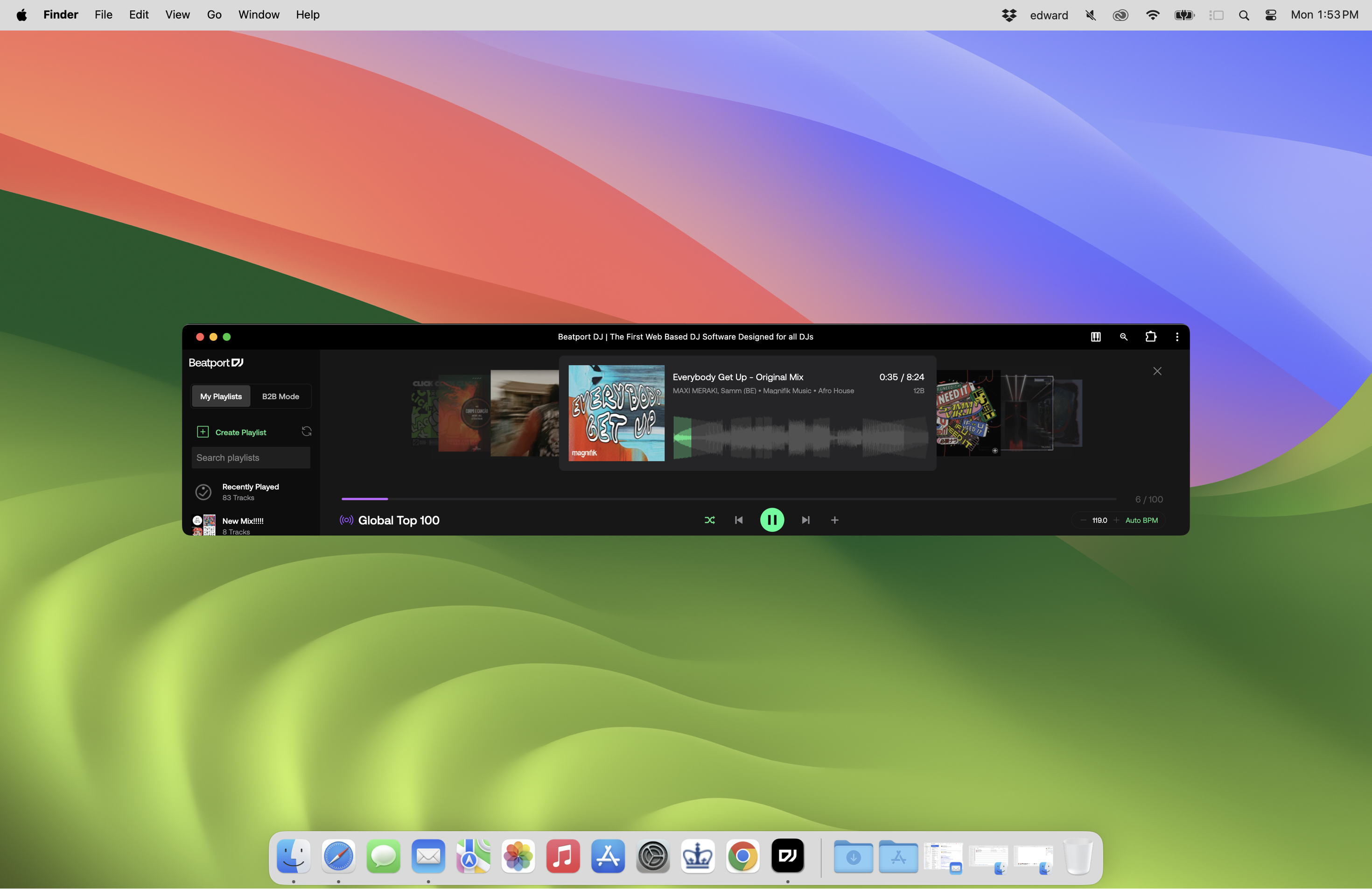
Task: Toggle shuffle mode on
Action: point(710,520)
